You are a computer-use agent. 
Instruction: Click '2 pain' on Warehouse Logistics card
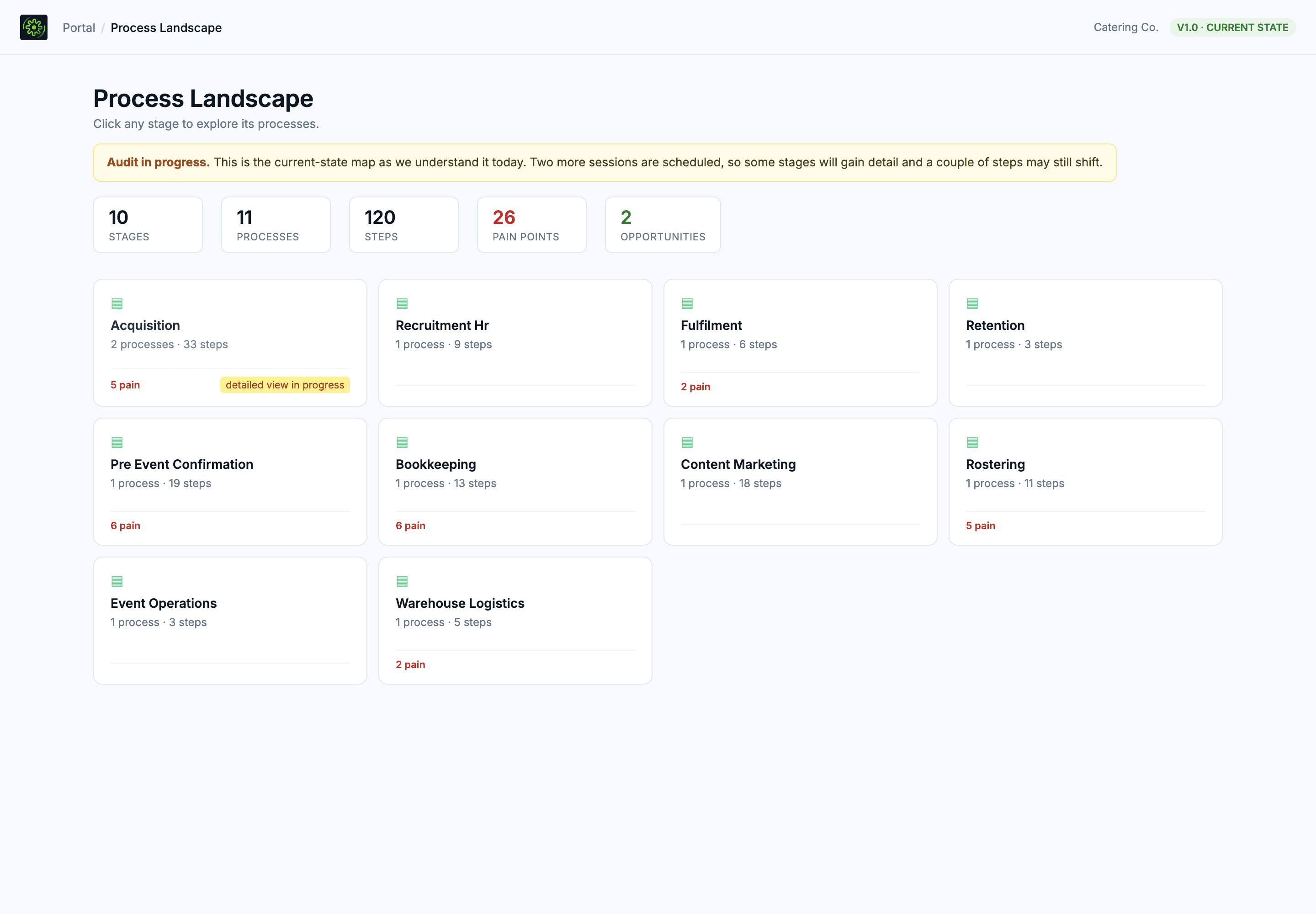[410, 664]
